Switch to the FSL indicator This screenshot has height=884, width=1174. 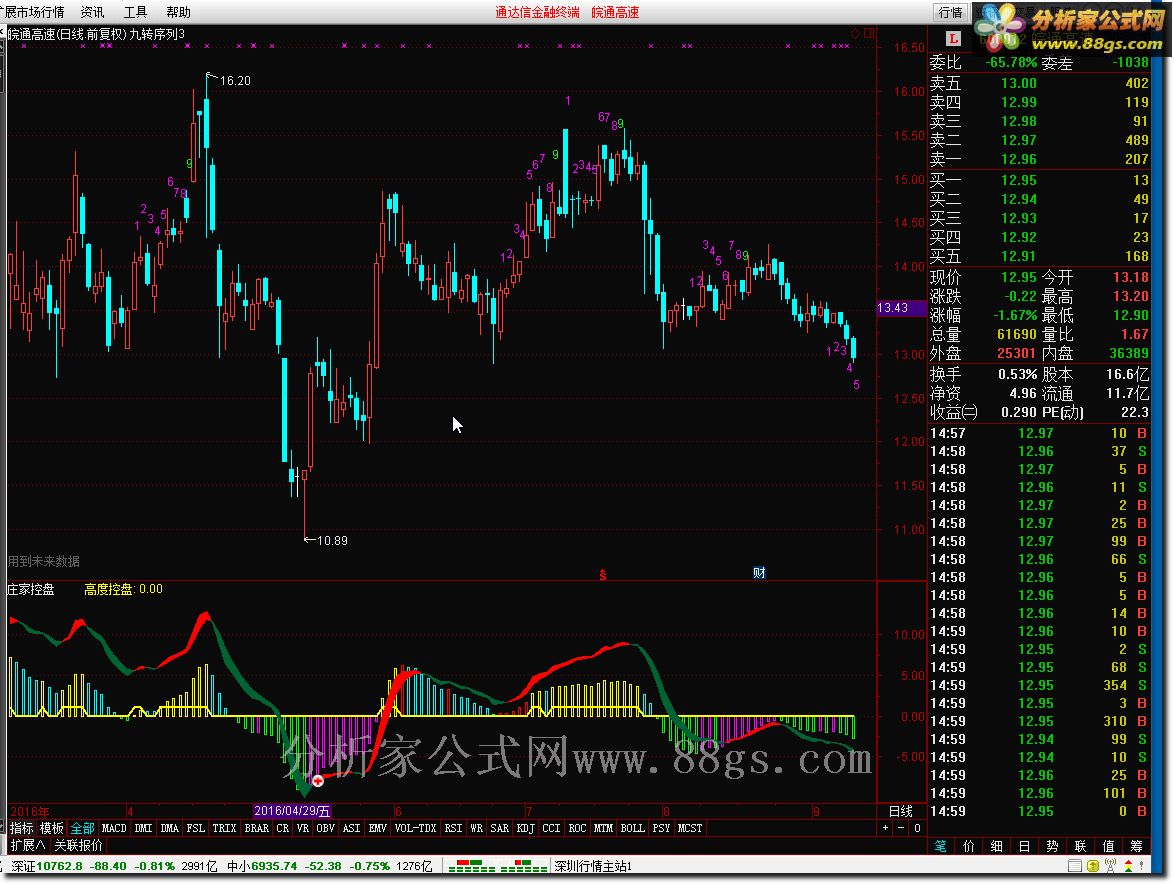coord(195,828)
